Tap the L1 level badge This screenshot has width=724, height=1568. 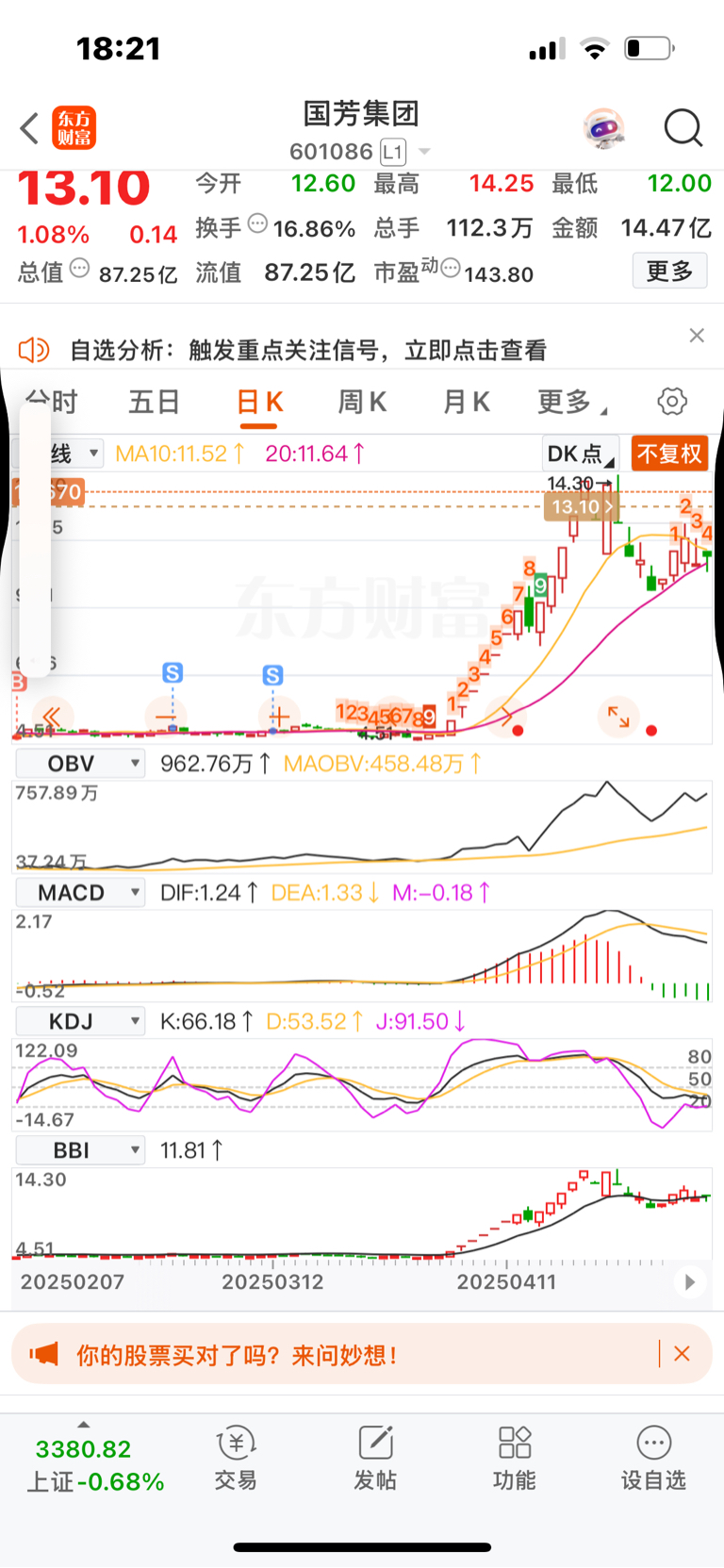(x=393, y=152)
